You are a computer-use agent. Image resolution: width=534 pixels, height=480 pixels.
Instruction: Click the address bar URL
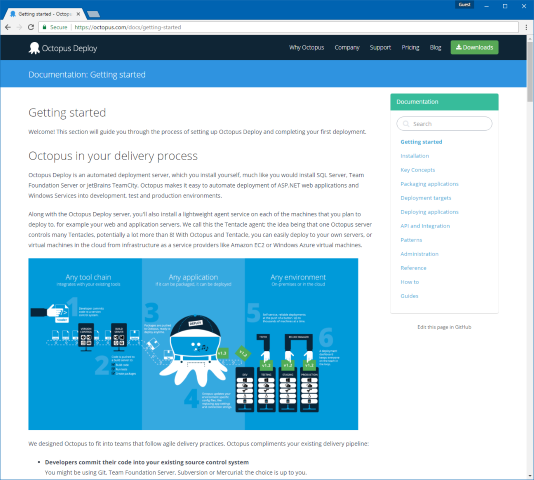[x=128, y=27]
